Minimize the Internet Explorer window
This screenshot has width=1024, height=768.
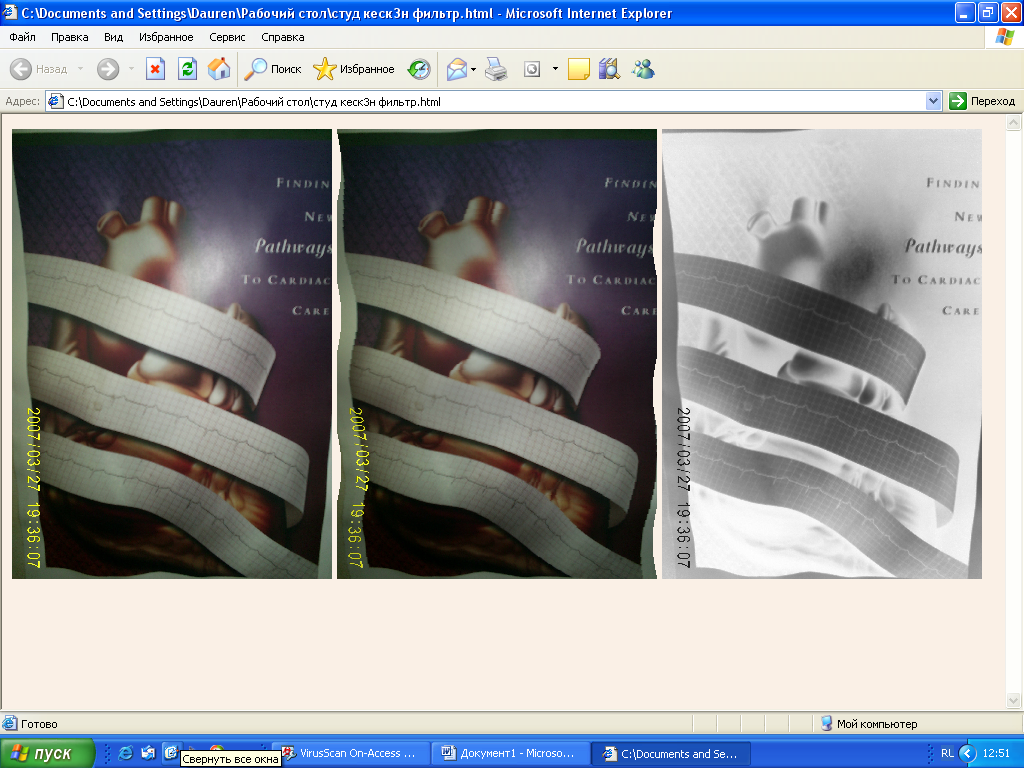coord(965,12)
